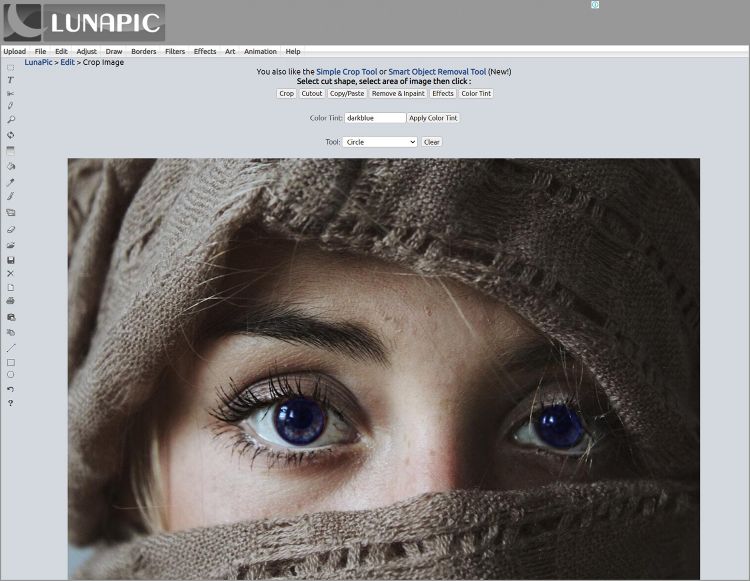Open the Adjust menu

pos(87,51)
